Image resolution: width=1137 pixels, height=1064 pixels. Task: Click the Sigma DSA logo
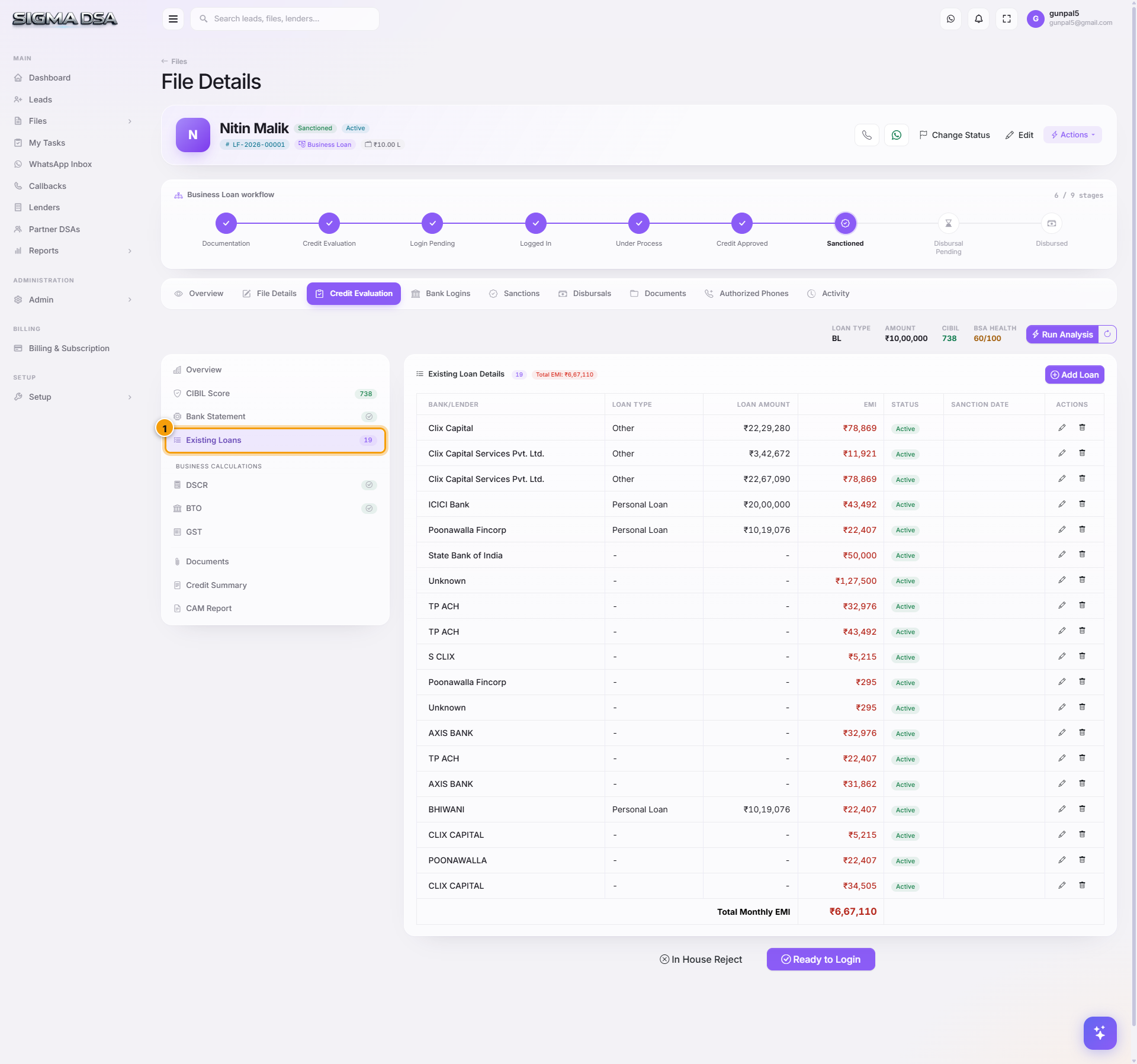point(65,19)
